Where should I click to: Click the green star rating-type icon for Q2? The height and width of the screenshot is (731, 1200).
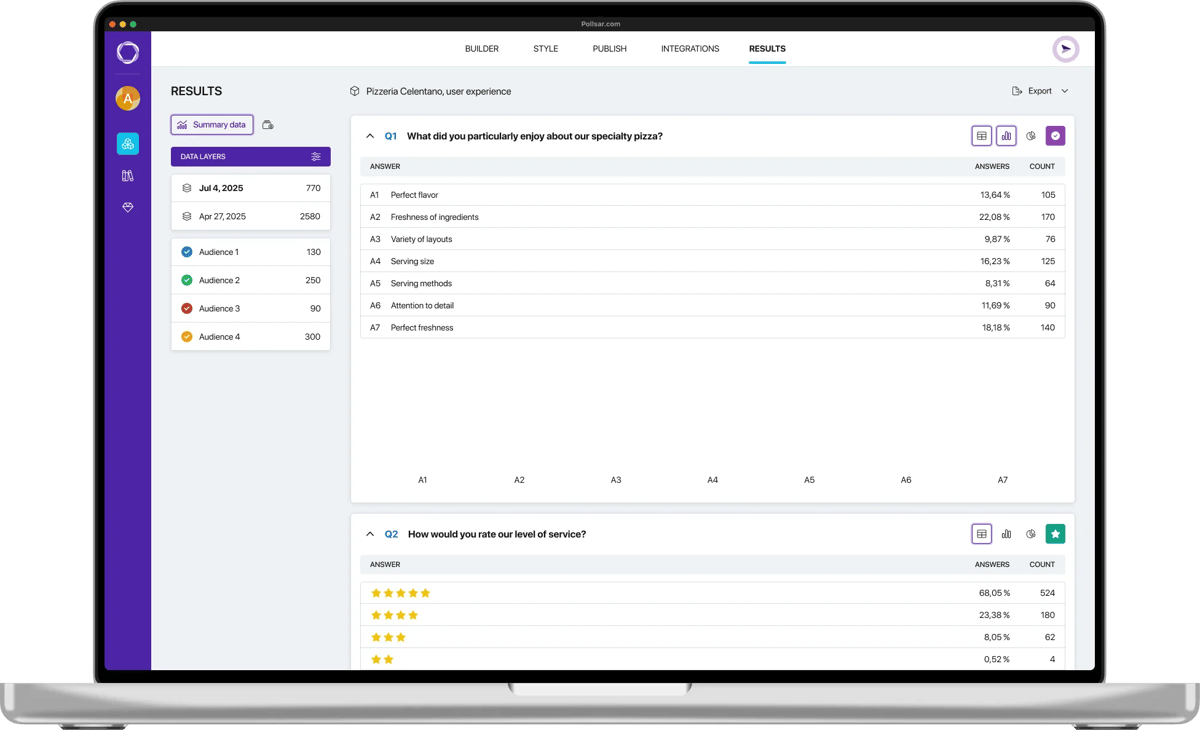click(1055, 534)
